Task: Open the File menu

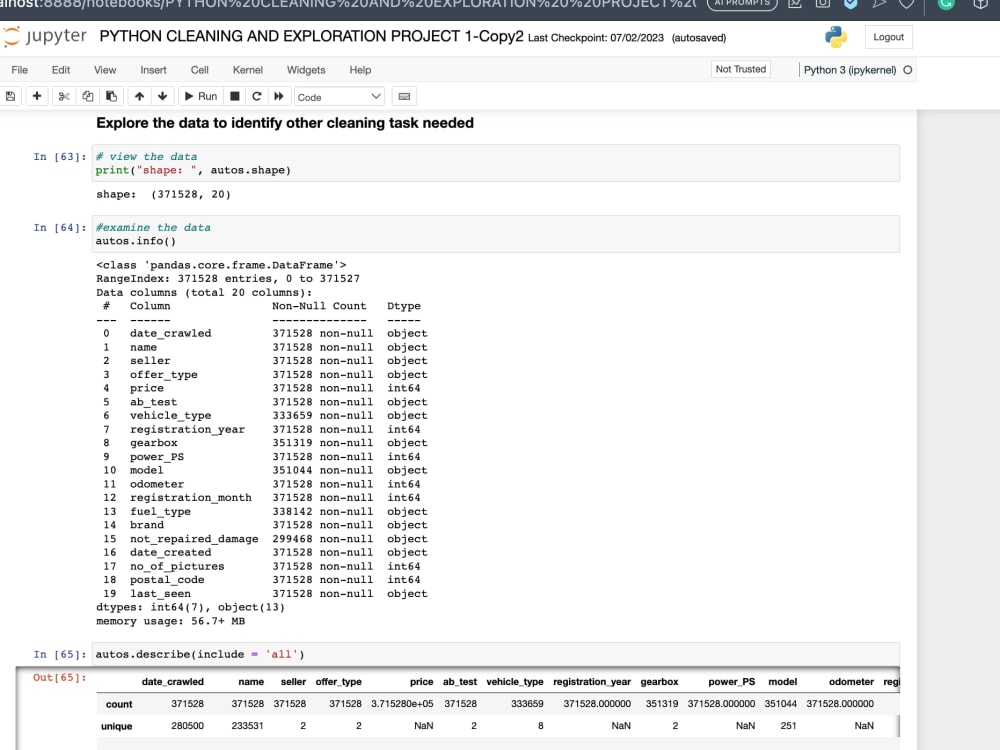Action: click(x=18, y=70)
